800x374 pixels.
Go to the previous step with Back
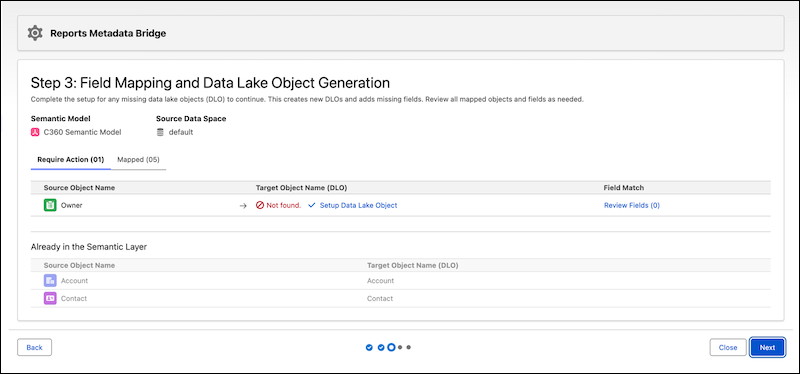point(35,347)
